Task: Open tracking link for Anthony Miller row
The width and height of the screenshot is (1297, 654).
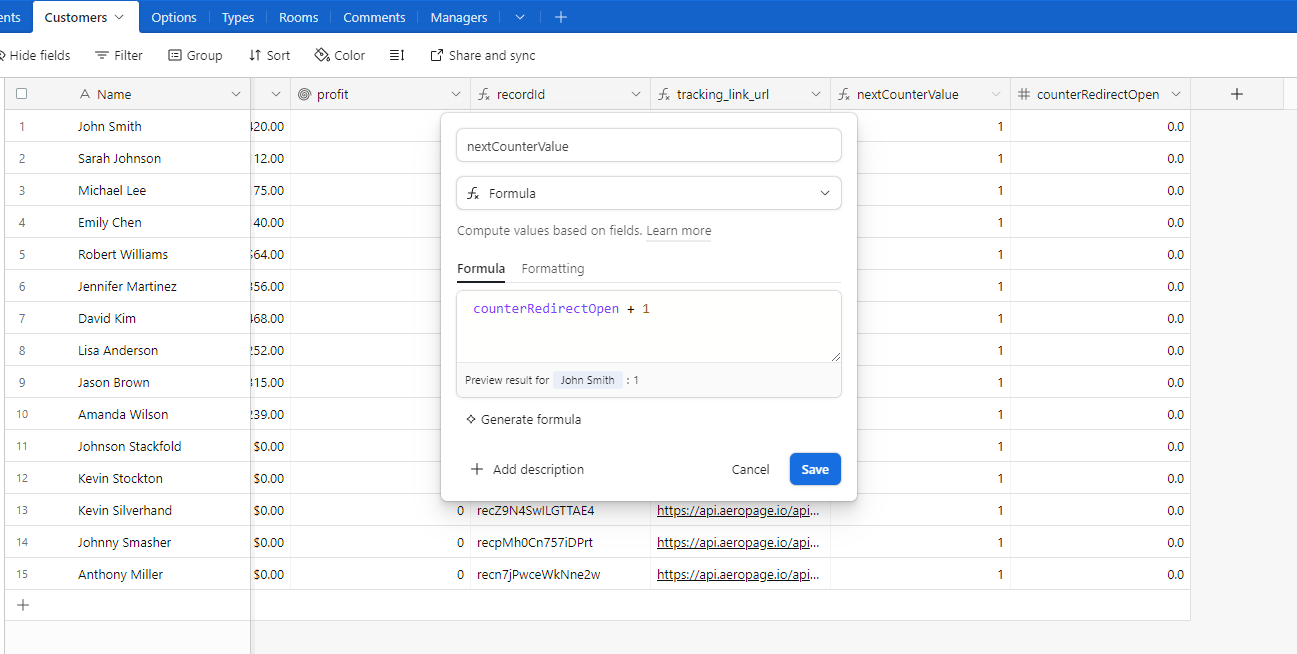Action: [x=738, y=574]
